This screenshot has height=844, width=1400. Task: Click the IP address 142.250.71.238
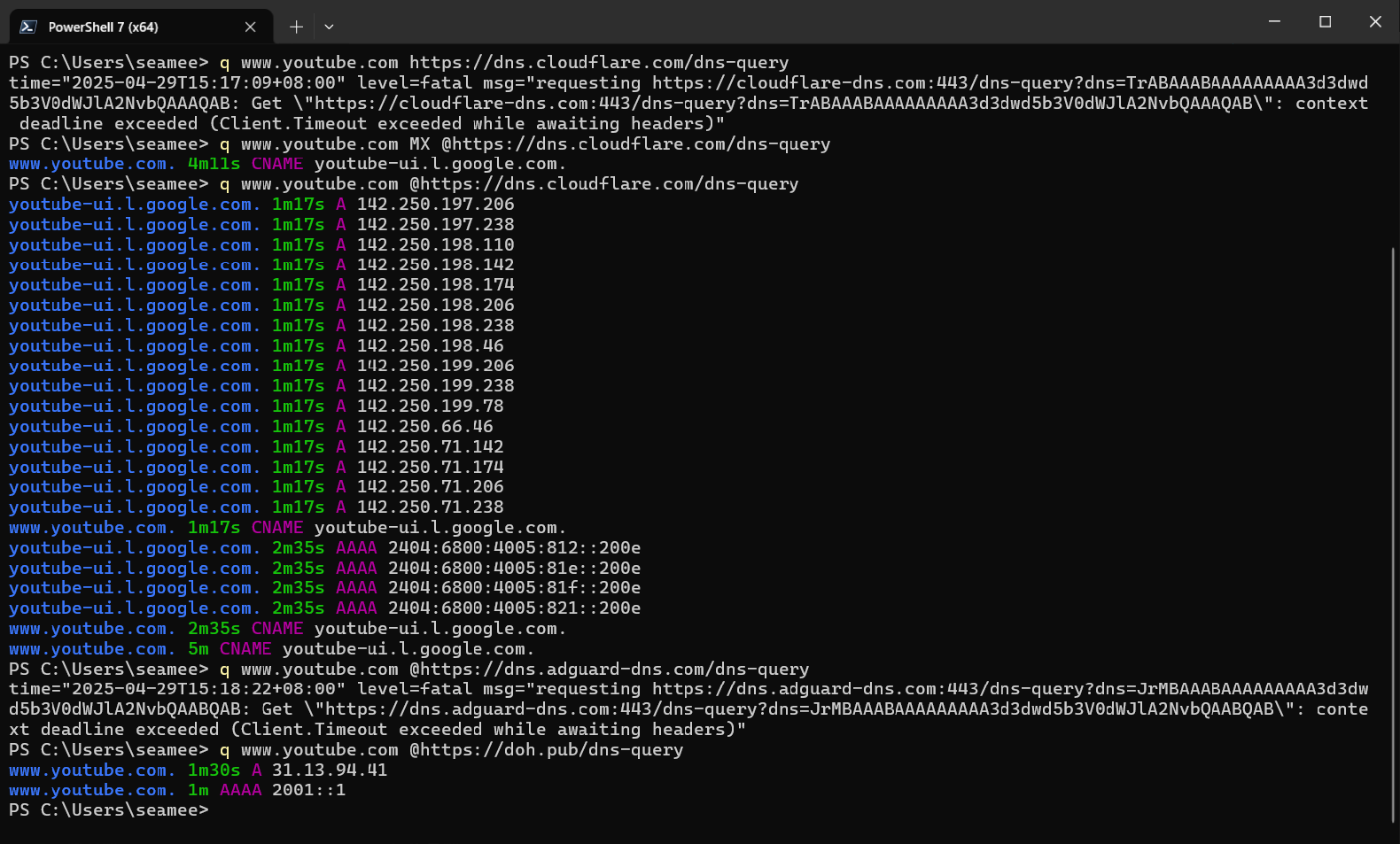431,507
